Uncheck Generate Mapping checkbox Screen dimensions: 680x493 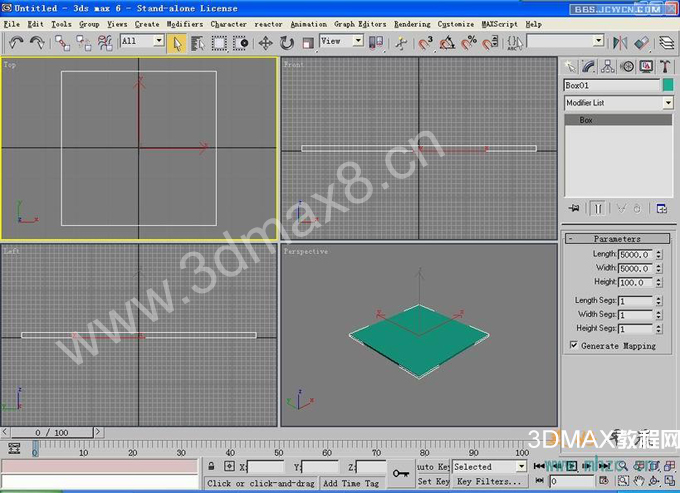[x=573, y=345]
